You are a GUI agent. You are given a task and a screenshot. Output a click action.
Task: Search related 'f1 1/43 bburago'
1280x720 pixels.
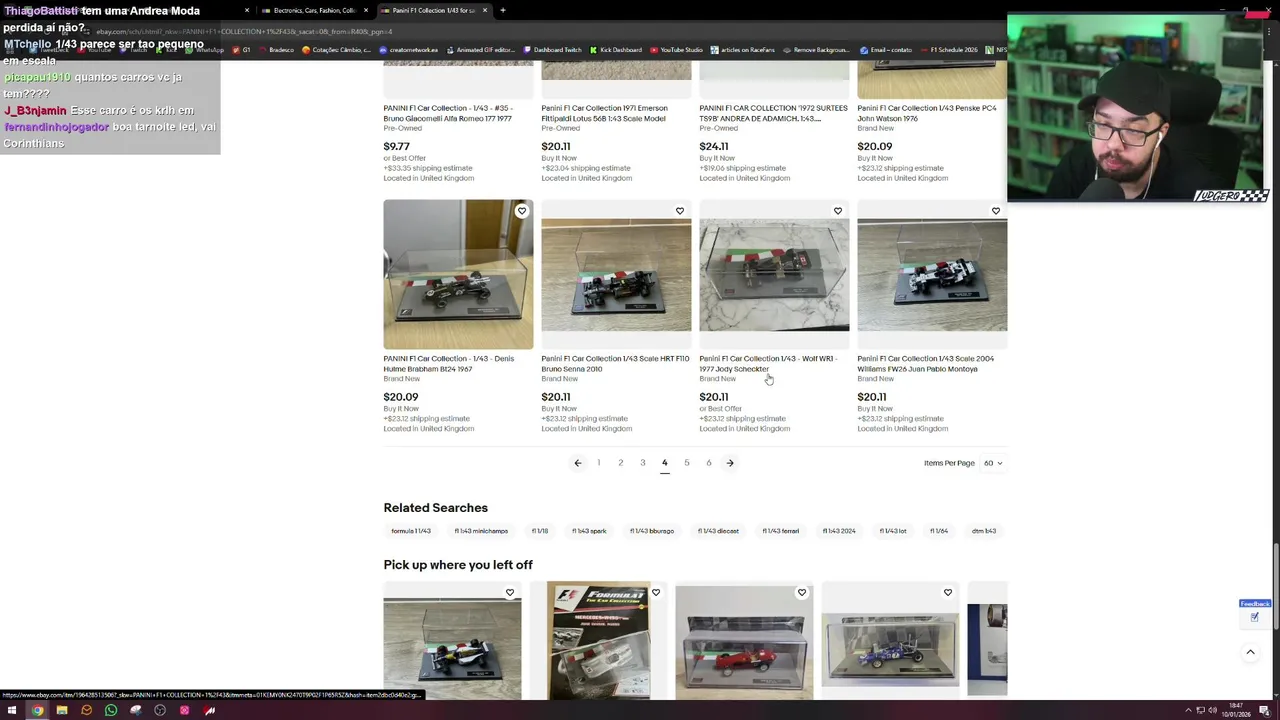pos(652,531)
